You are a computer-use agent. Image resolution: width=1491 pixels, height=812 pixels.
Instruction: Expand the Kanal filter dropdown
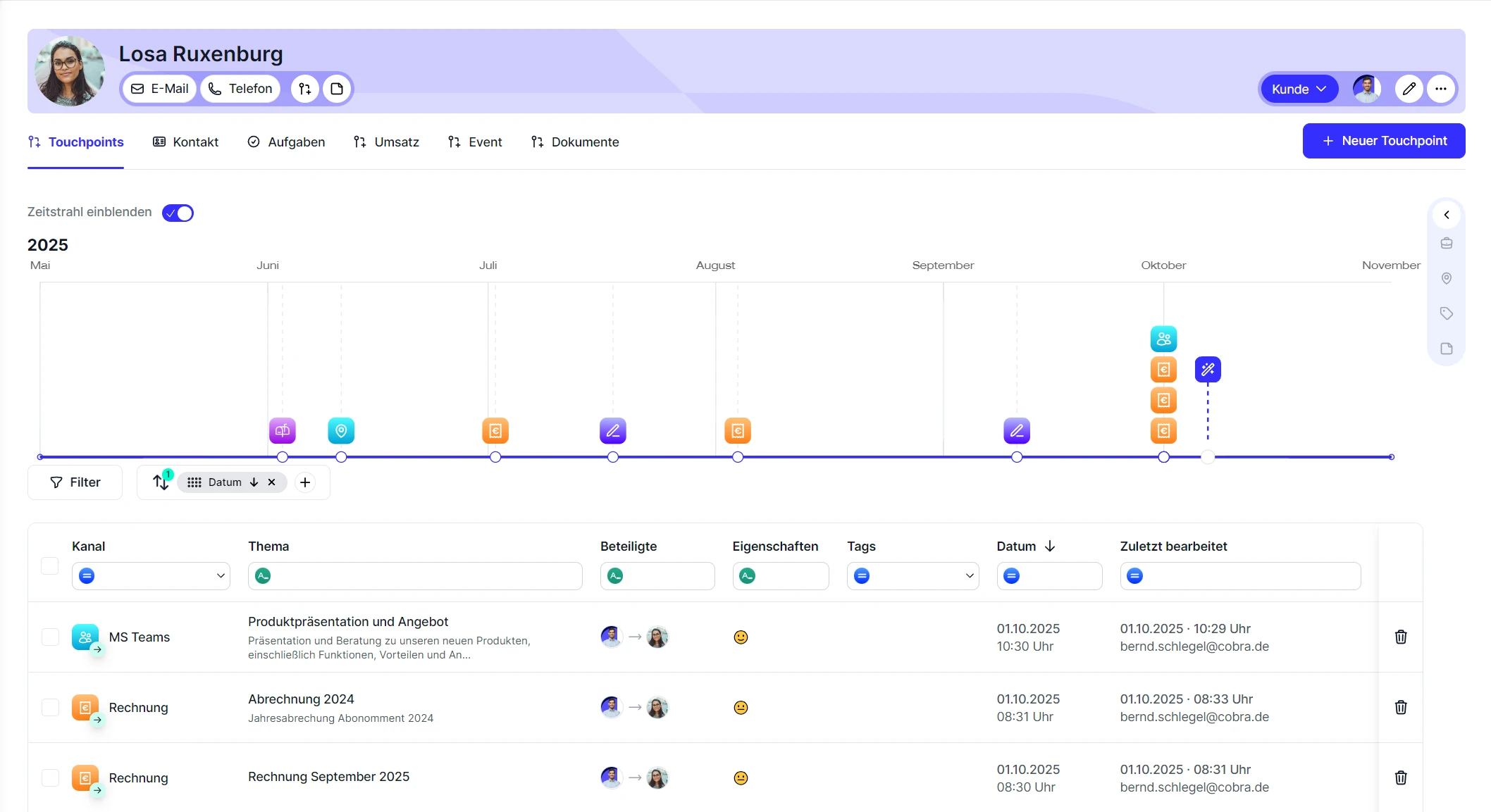tap(221, 576)
